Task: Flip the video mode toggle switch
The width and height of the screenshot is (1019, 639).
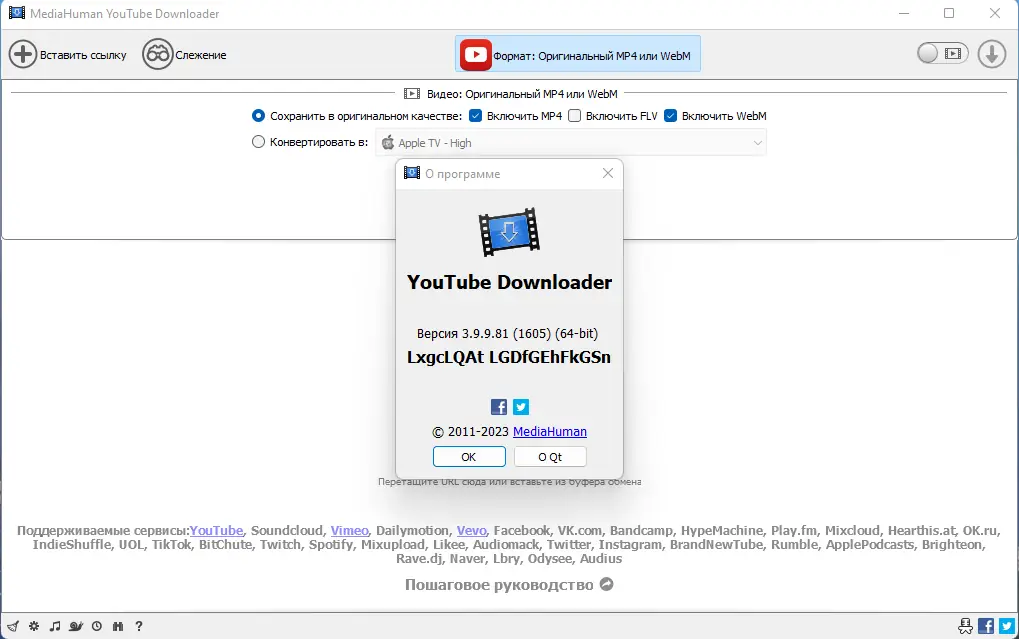Action: pyautogui.click(x=941, y=52)
